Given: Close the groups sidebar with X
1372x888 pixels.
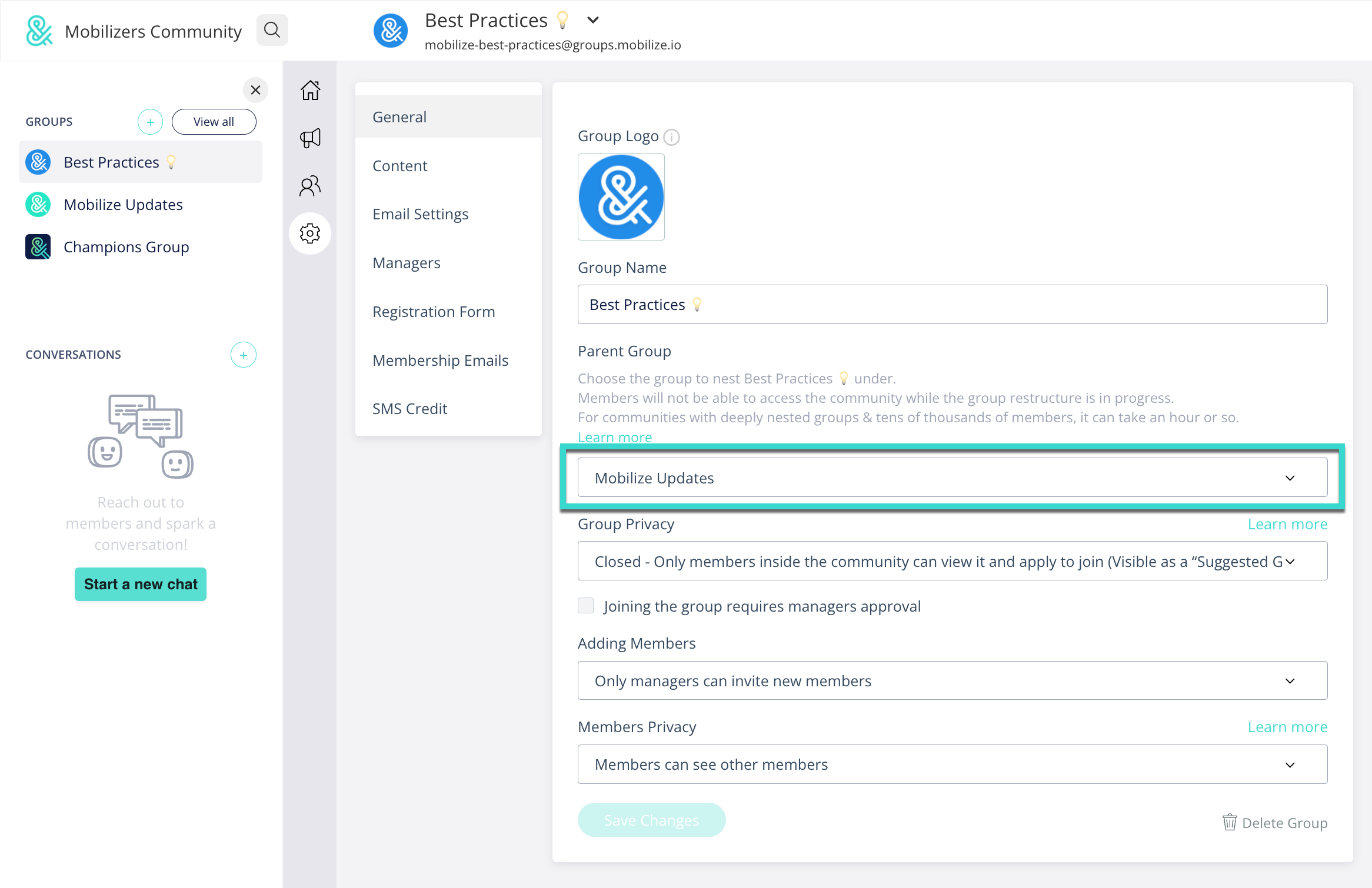Looking at the screenshot, I should [x=255, y=90].
